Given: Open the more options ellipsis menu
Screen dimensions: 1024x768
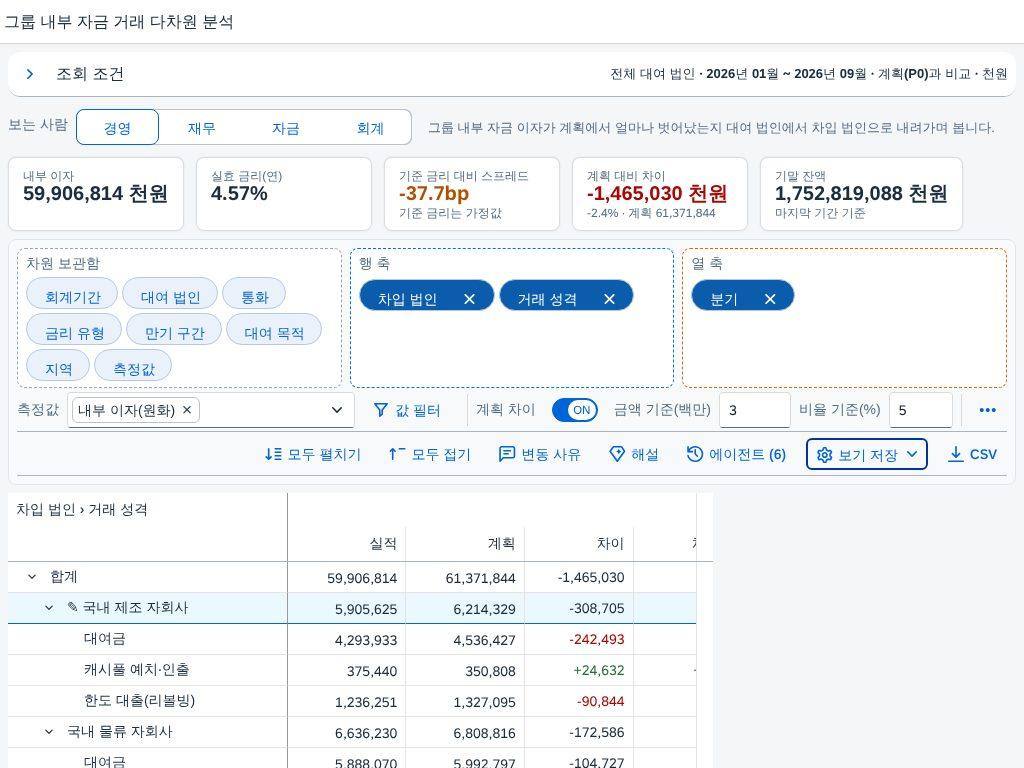Looking at the screenshot, I should coord(987,410).
